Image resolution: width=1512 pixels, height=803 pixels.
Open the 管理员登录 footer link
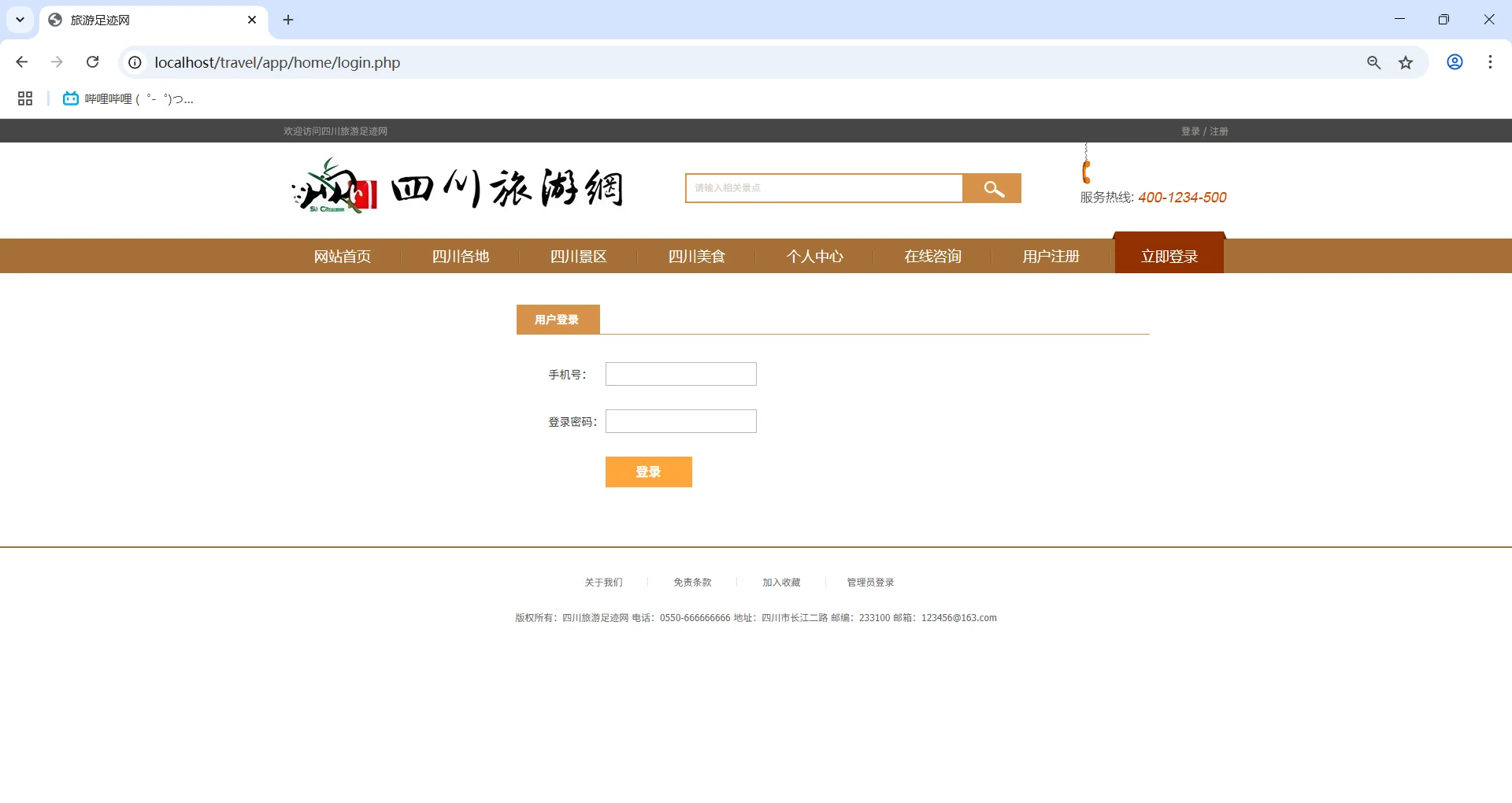point(869,582)
